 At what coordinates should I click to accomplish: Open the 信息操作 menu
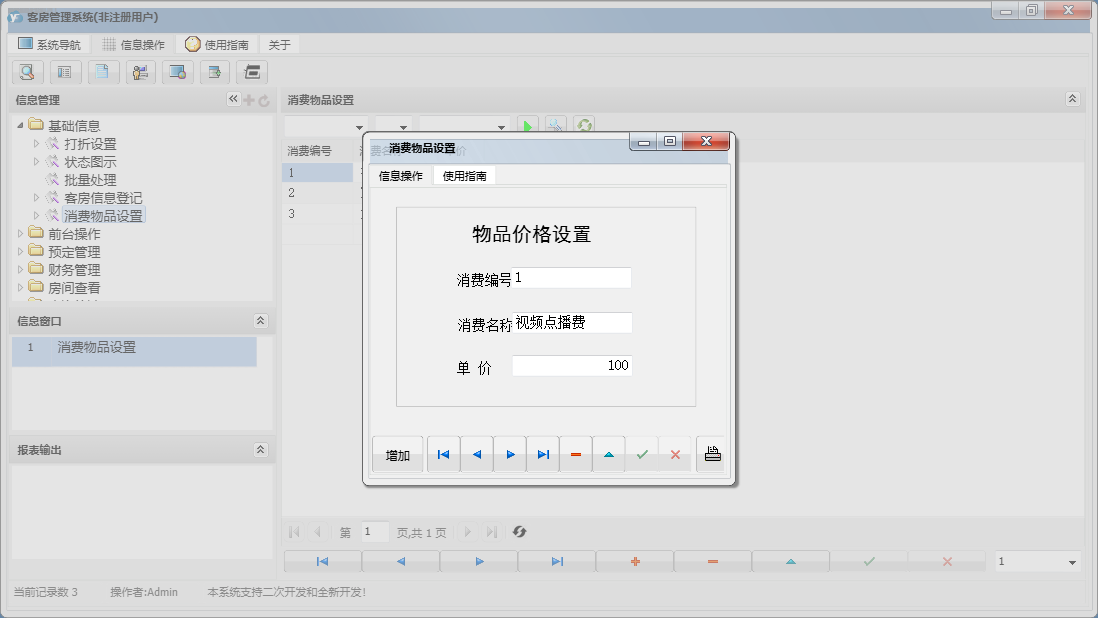click(x=143, y=44)
